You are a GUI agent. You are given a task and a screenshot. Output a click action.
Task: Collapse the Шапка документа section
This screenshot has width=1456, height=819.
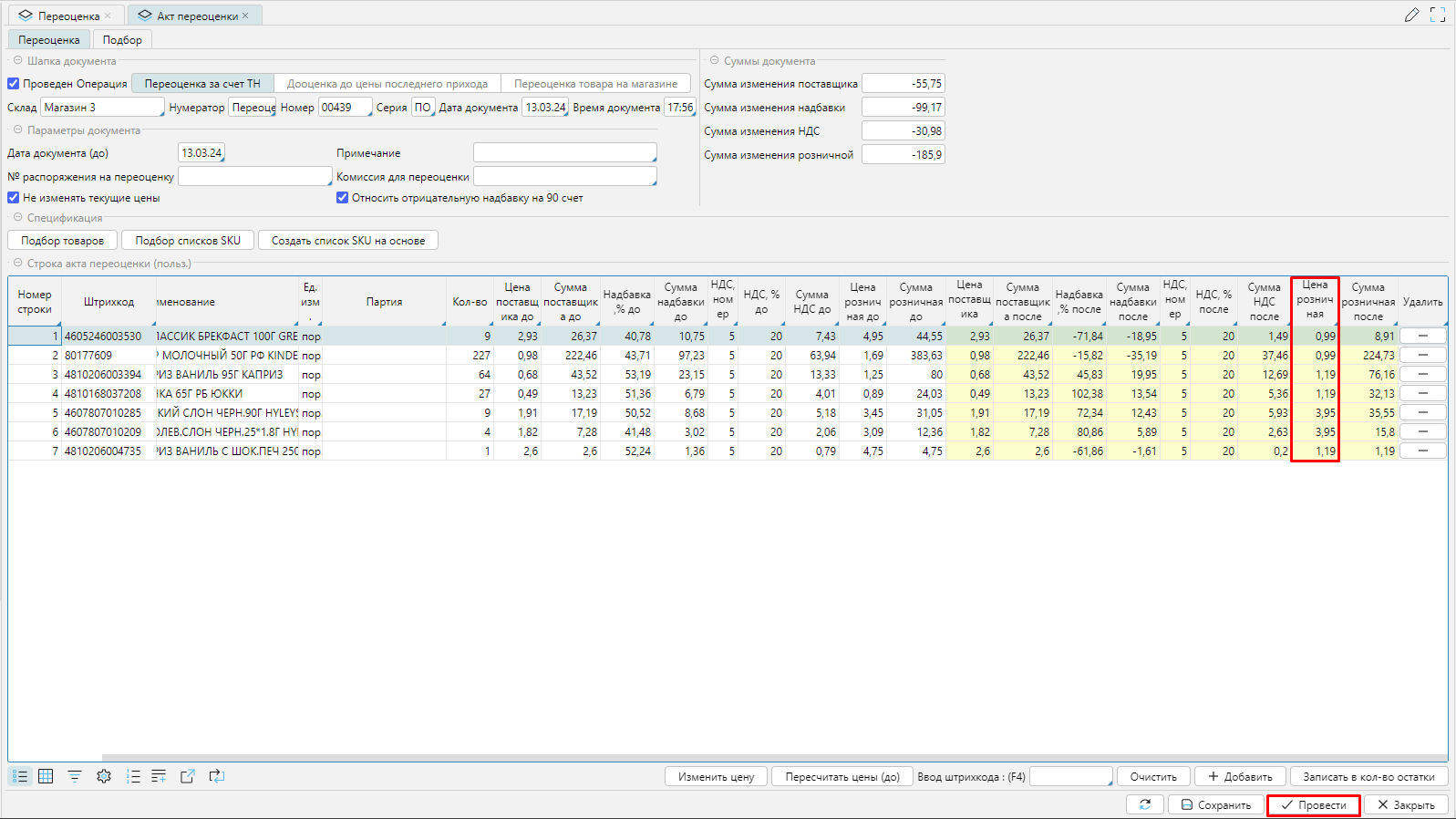tap(17, 61)
